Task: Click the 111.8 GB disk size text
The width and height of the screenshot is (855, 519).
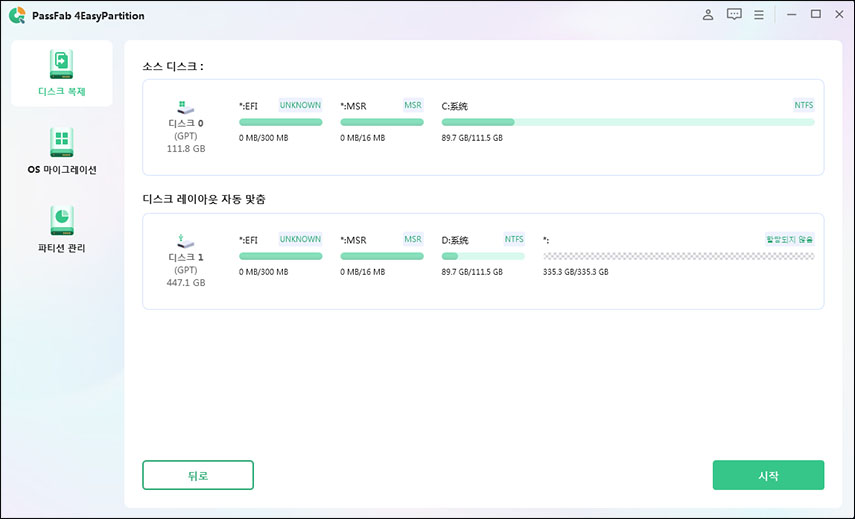Action: point(186,149)
